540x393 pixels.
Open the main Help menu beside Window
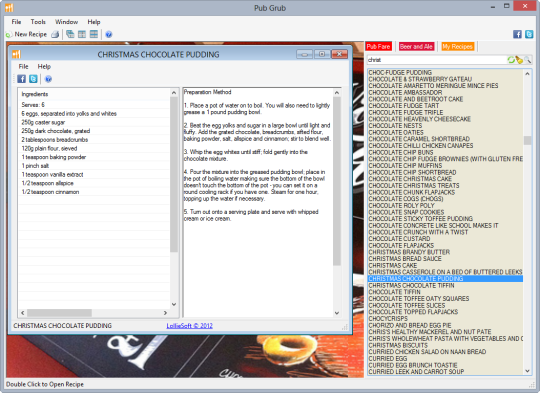click(94, 22)
